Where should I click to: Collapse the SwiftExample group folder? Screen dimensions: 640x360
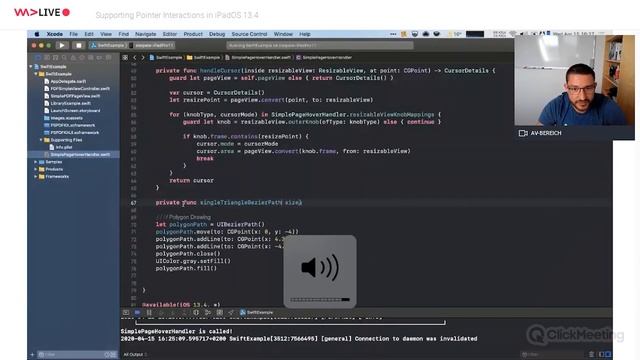[x=36, y=74]
